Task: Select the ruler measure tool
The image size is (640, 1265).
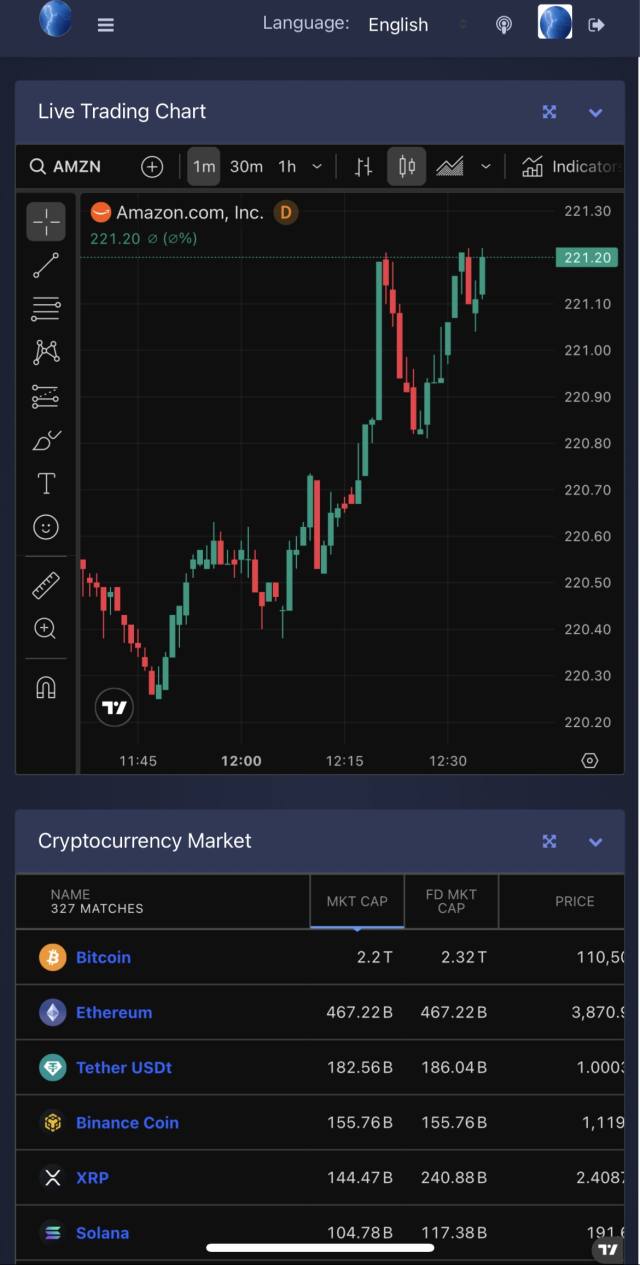Action: pyautogui.click(x=46, y=585)
